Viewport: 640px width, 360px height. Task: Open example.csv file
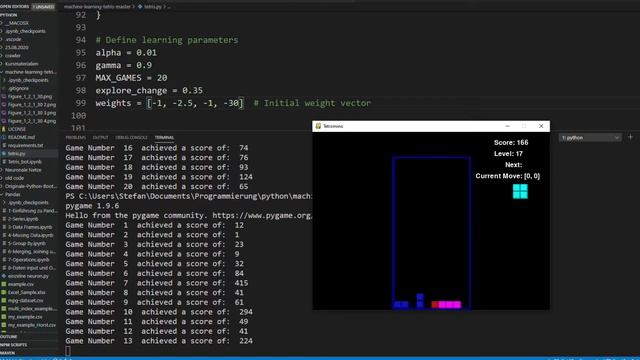point(20,284)
